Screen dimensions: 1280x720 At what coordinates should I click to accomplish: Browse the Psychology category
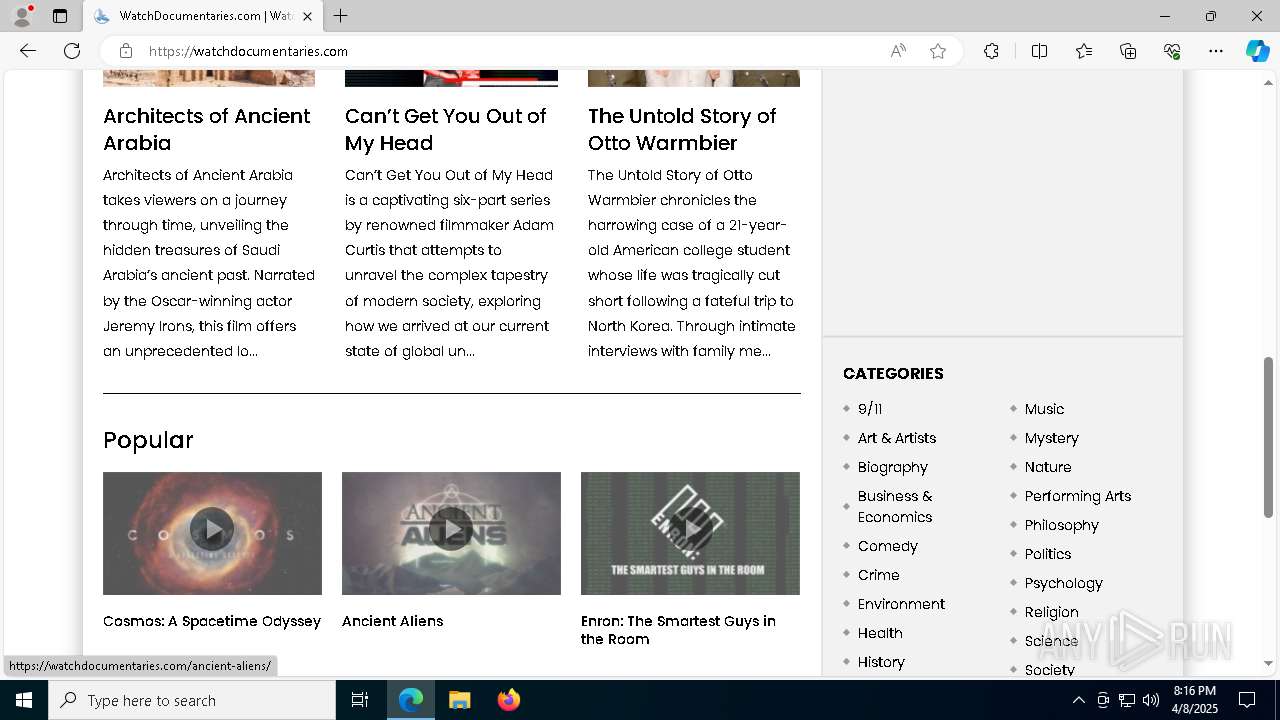point(1064,583)
